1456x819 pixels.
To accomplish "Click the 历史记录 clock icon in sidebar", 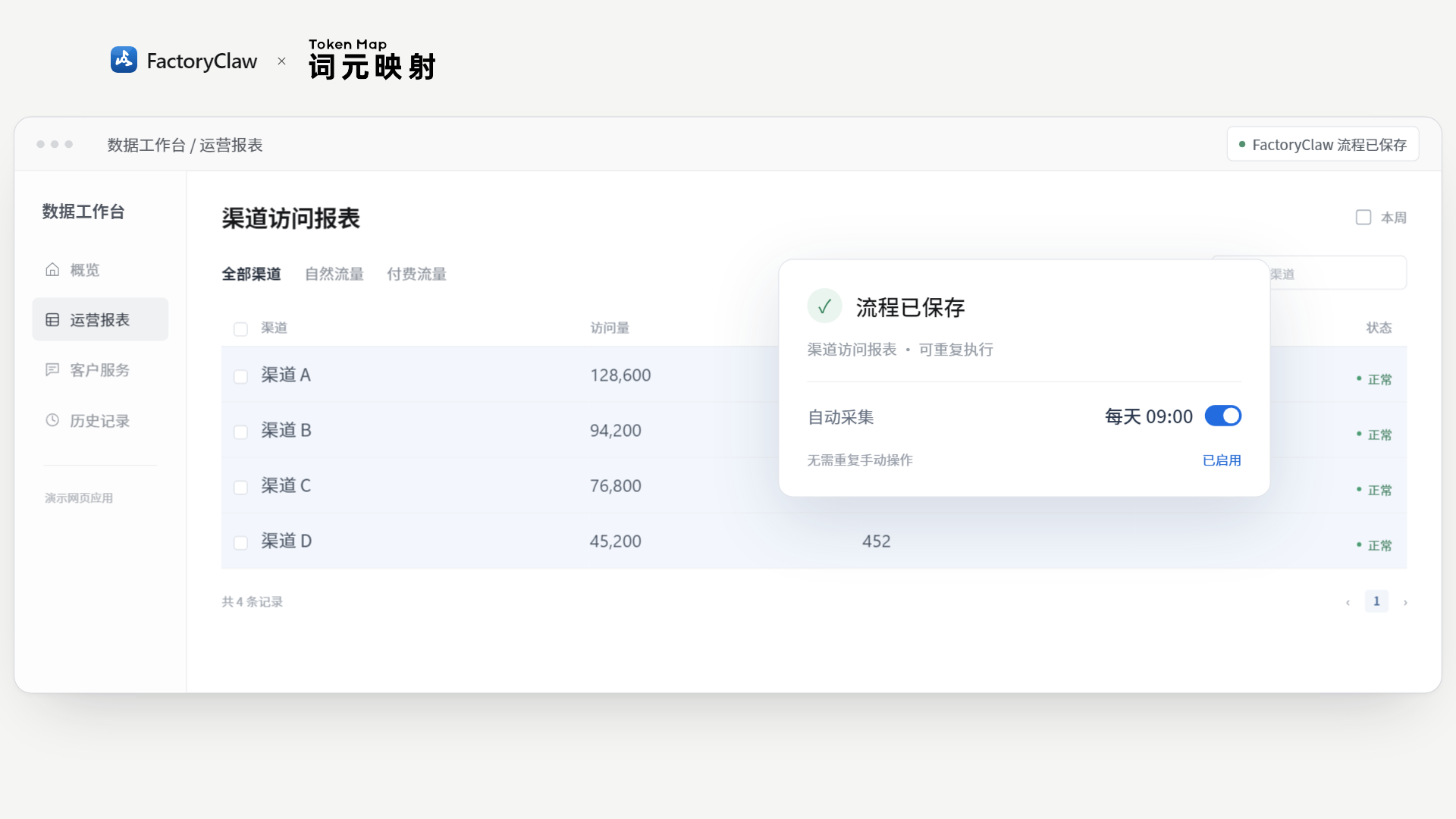I will (x=52, y=420).
